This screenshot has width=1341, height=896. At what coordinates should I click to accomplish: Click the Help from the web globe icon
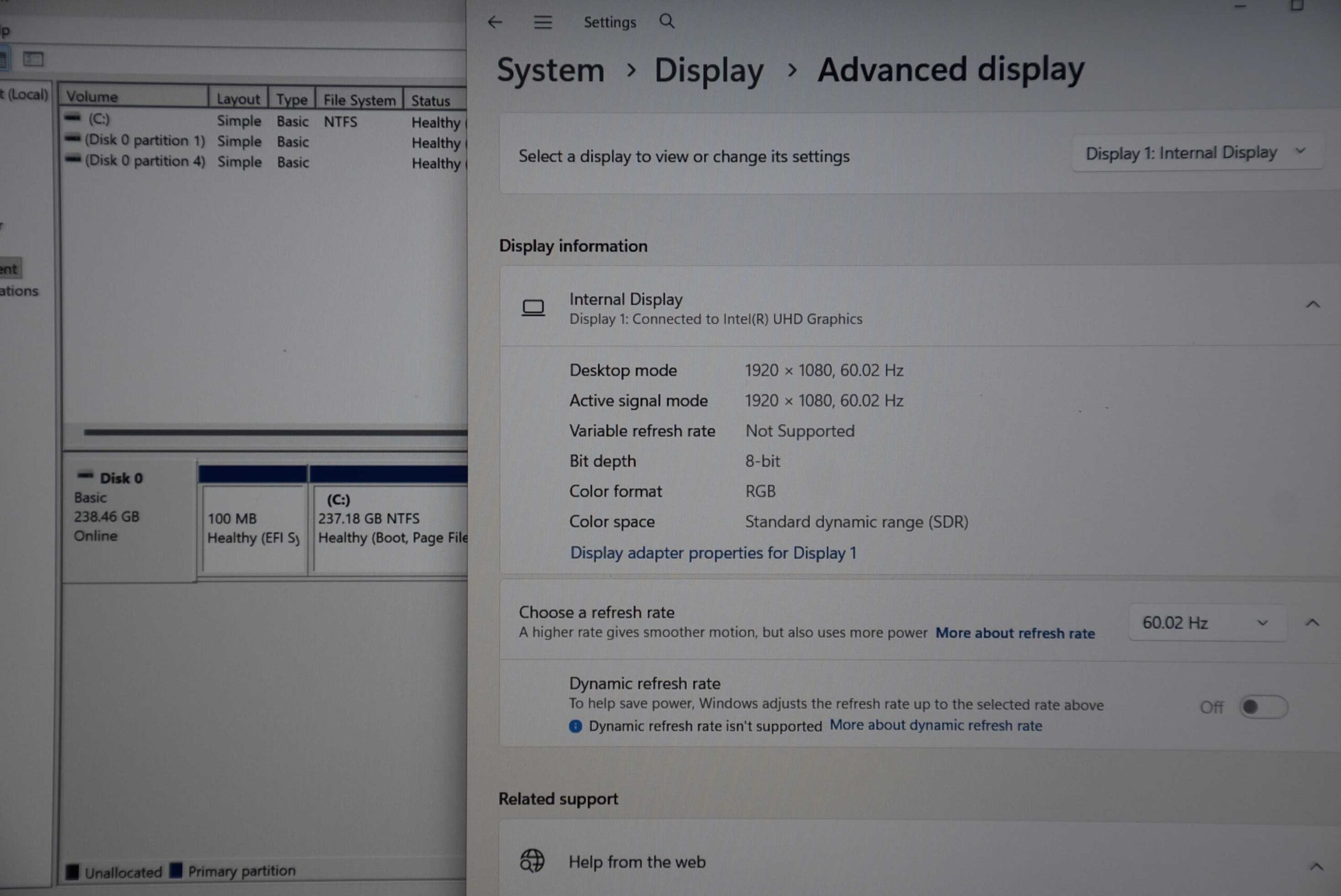point(532,860)
